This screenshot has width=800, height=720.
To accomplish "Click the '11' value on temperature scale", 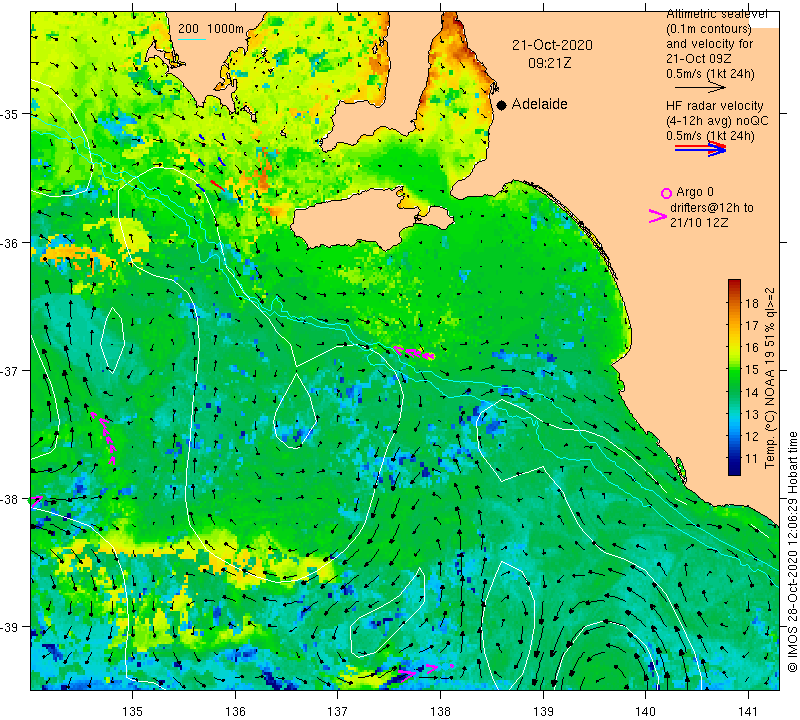I will click(x=752, y=458).
